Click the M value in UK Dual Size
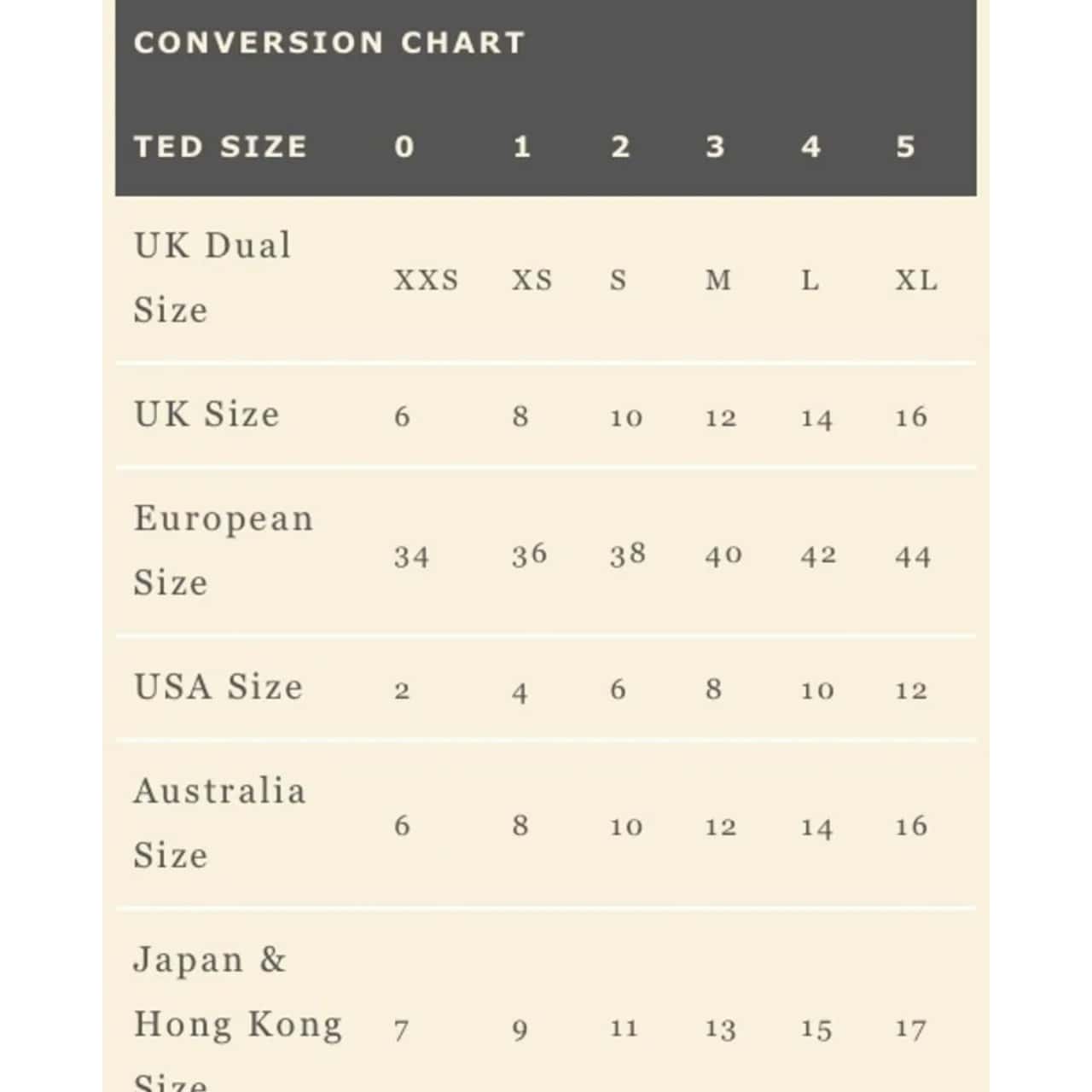Viewport: 1092px width, 1092px height. (x=718, y=280)
